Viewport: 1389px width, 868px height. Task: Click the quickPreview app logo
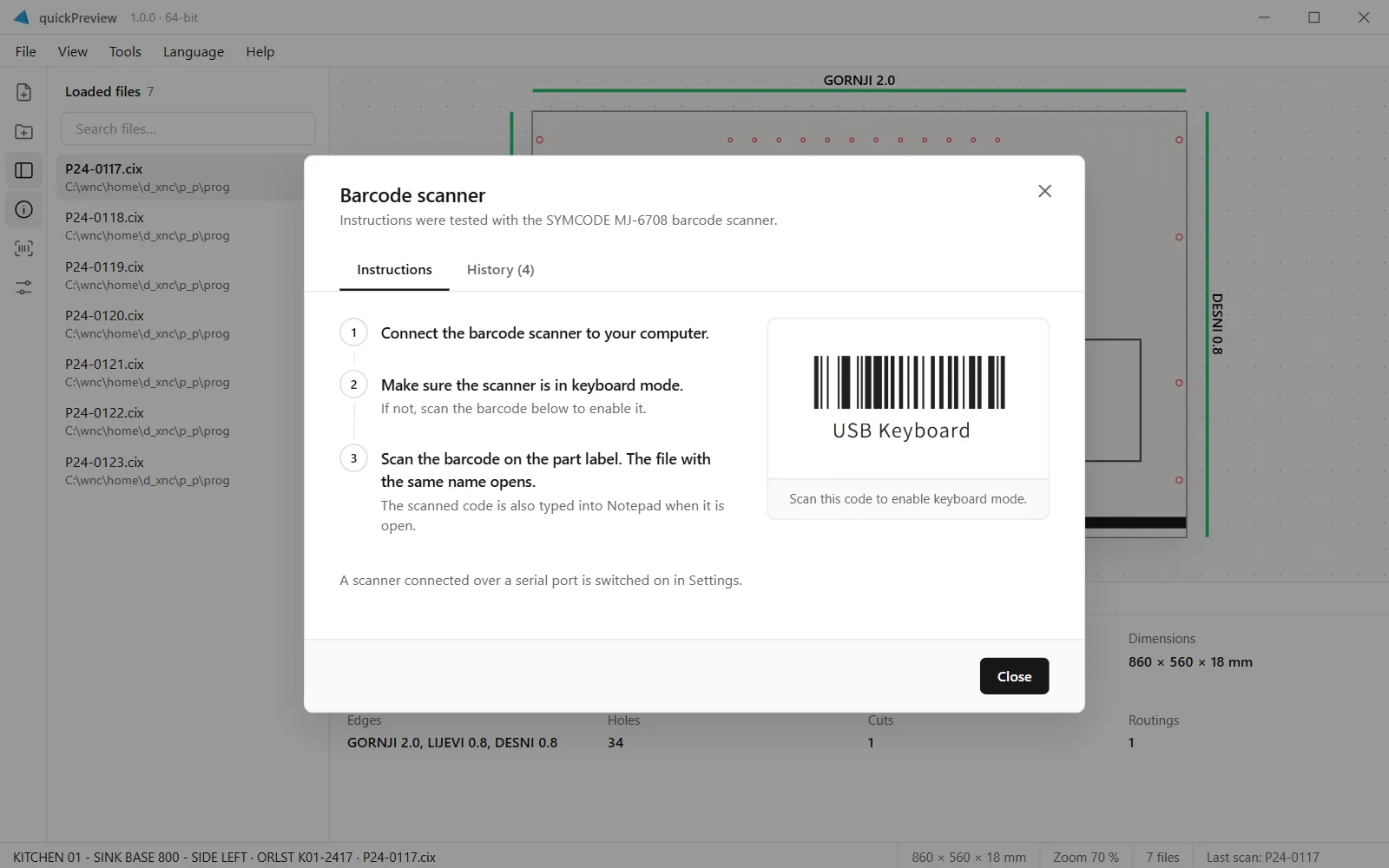(21, 17)
